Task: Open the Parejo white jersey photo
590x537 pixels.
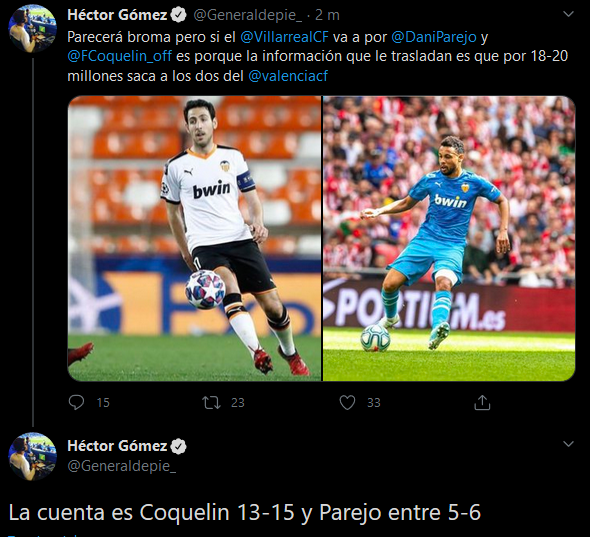Action: pos(195,238)
